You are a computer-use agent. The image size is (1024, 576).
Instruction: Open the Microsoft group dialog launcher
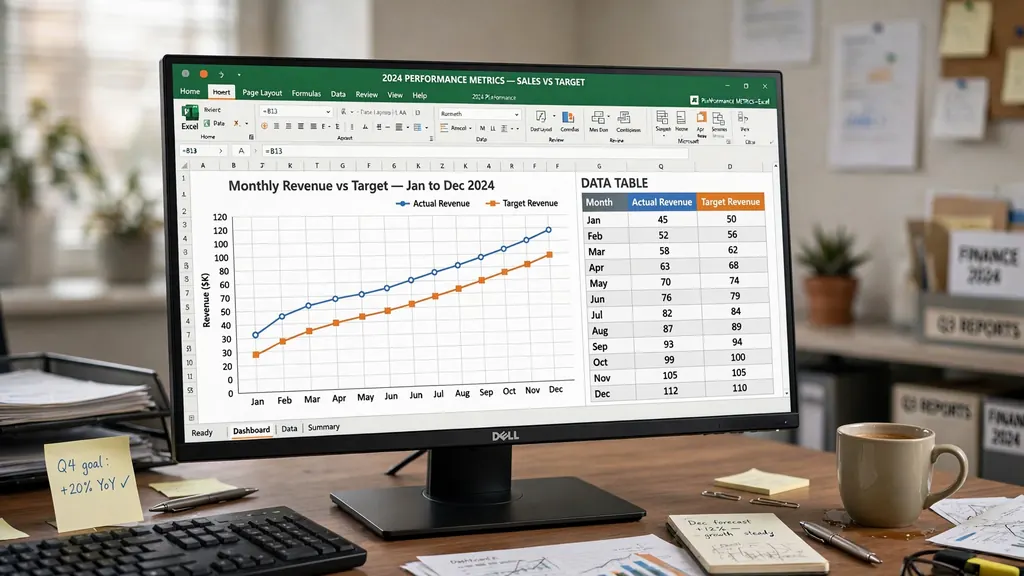point(728,142)
